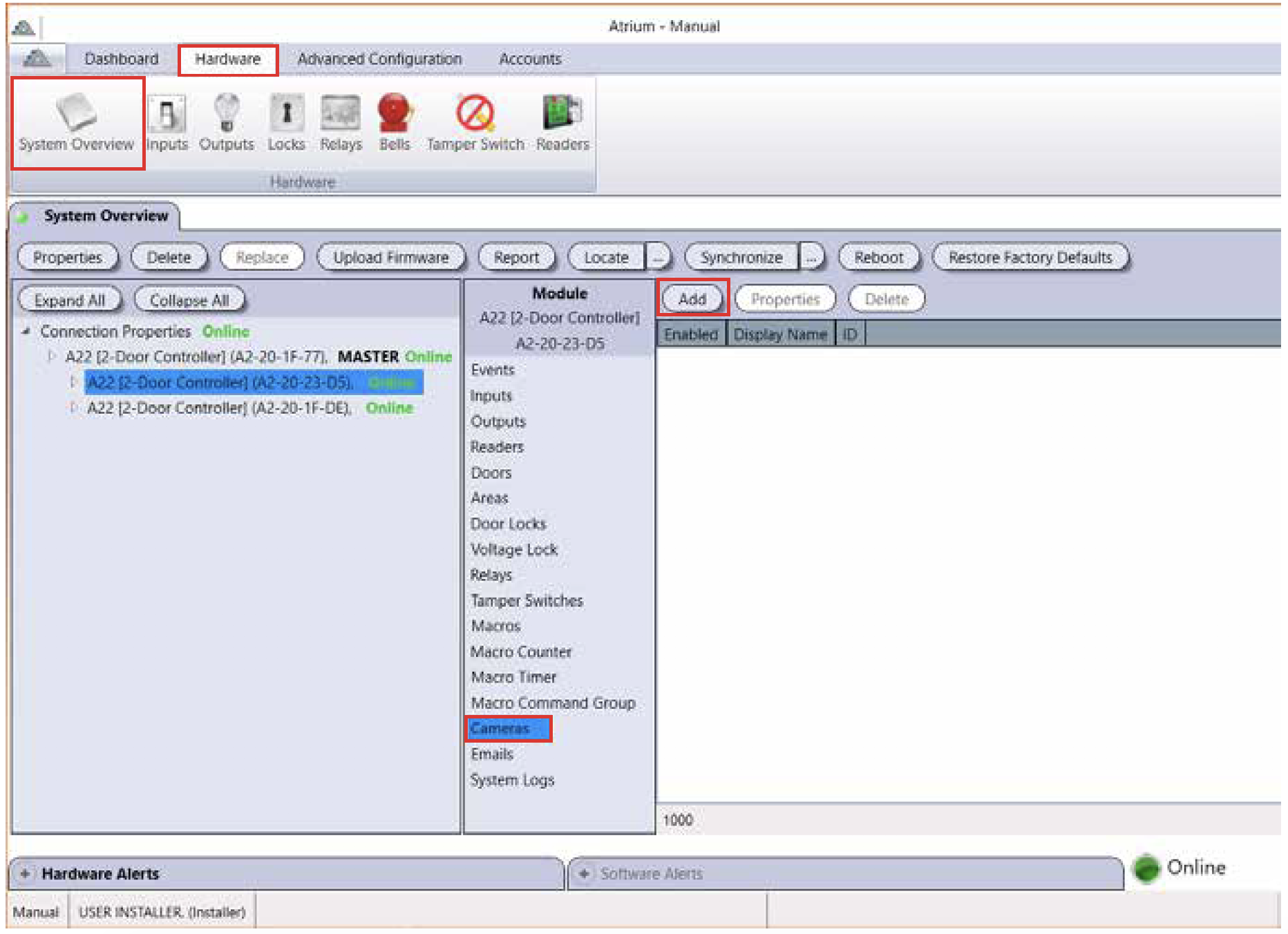Click Restore Factory Defaults button
Image resolution: width=1288 pixels, height=934 pixels.
coord(1030,258)
